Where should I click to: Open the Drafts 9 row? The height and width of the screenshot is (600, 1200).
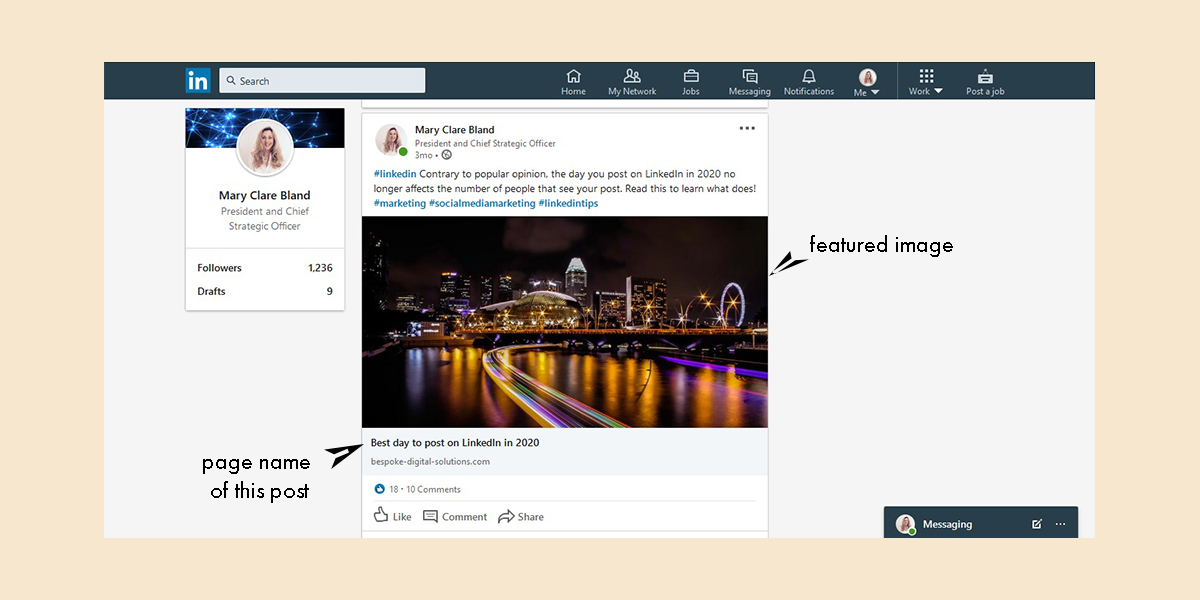265,291
